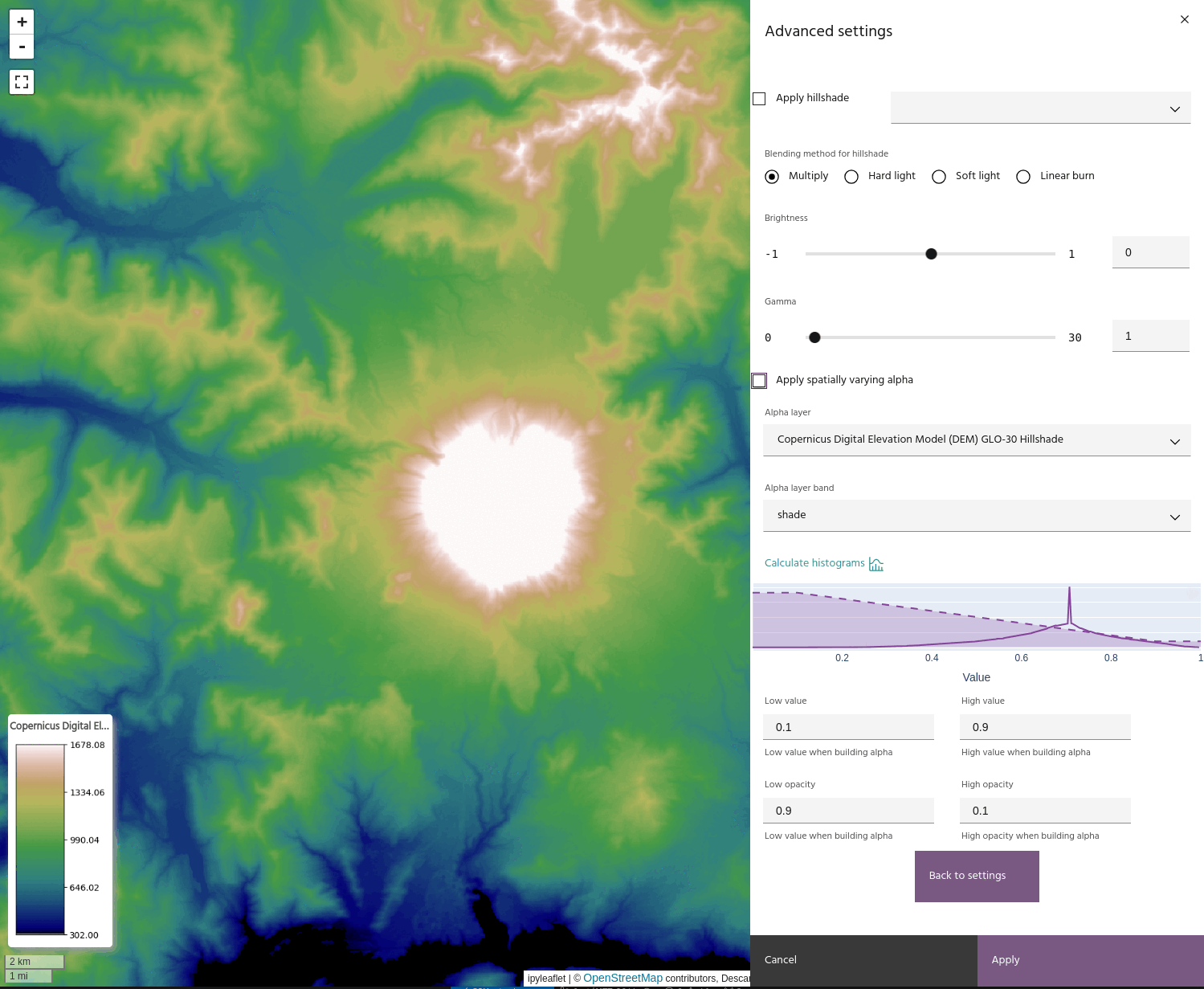Open the OpenStreetMap attribution link
Viewport: 1204px width, 989px height.
(622, 978)
